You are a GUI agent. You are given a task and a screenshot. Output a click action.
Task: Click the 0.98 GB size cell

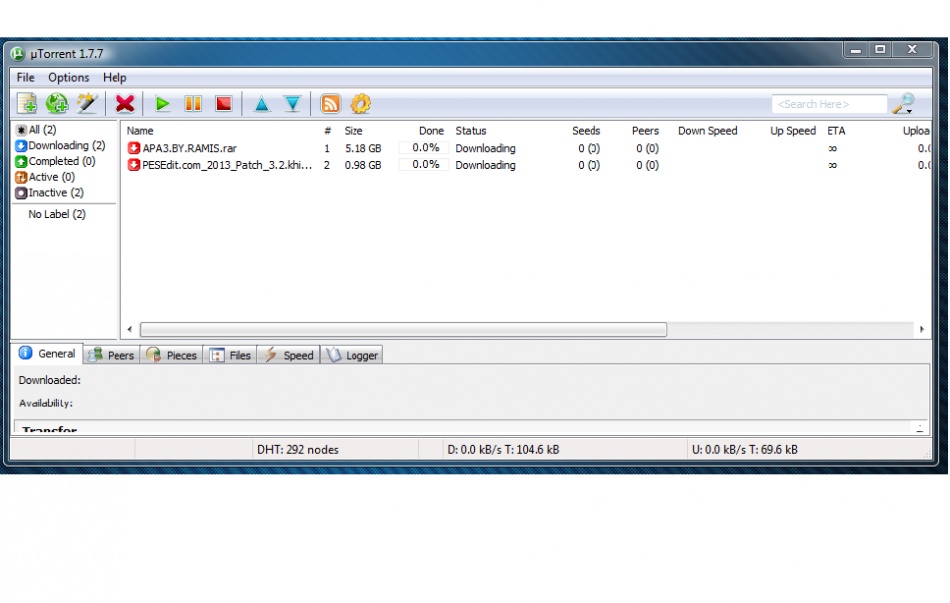(363, 165)
